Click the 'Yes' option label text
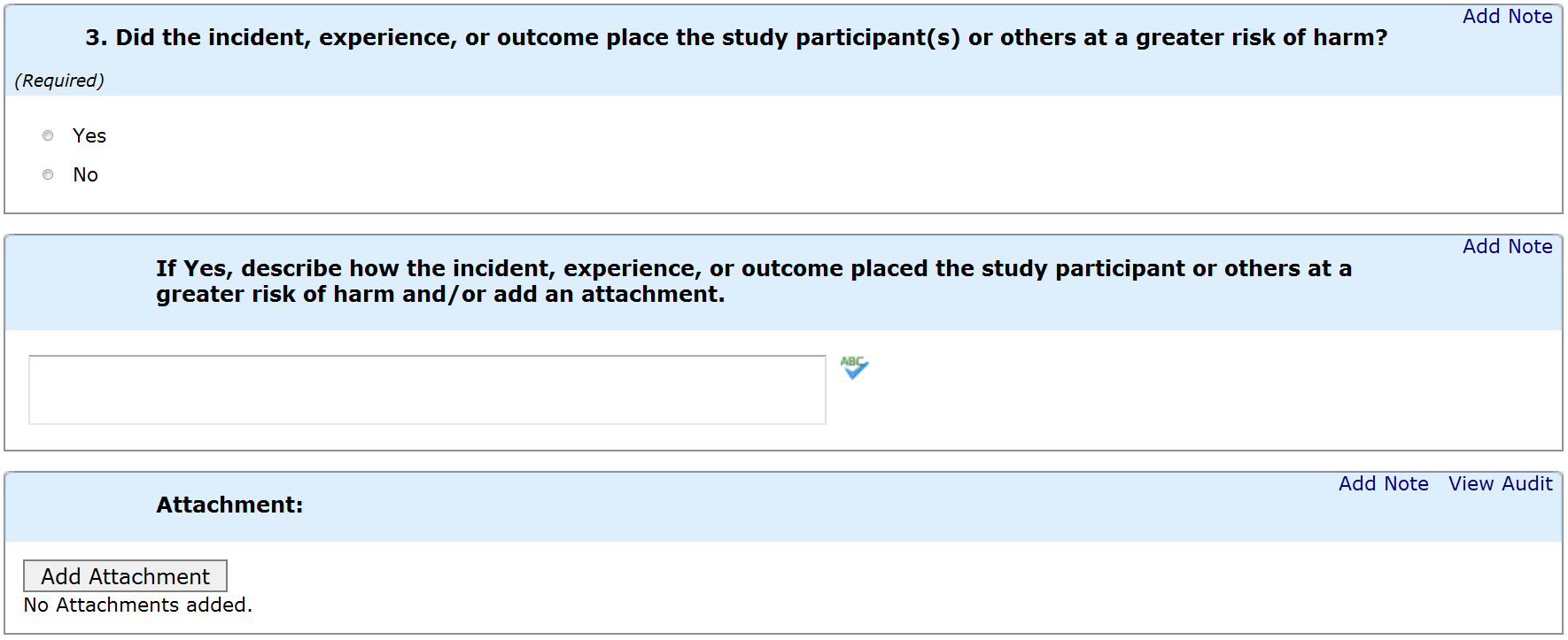 (89, 136)
